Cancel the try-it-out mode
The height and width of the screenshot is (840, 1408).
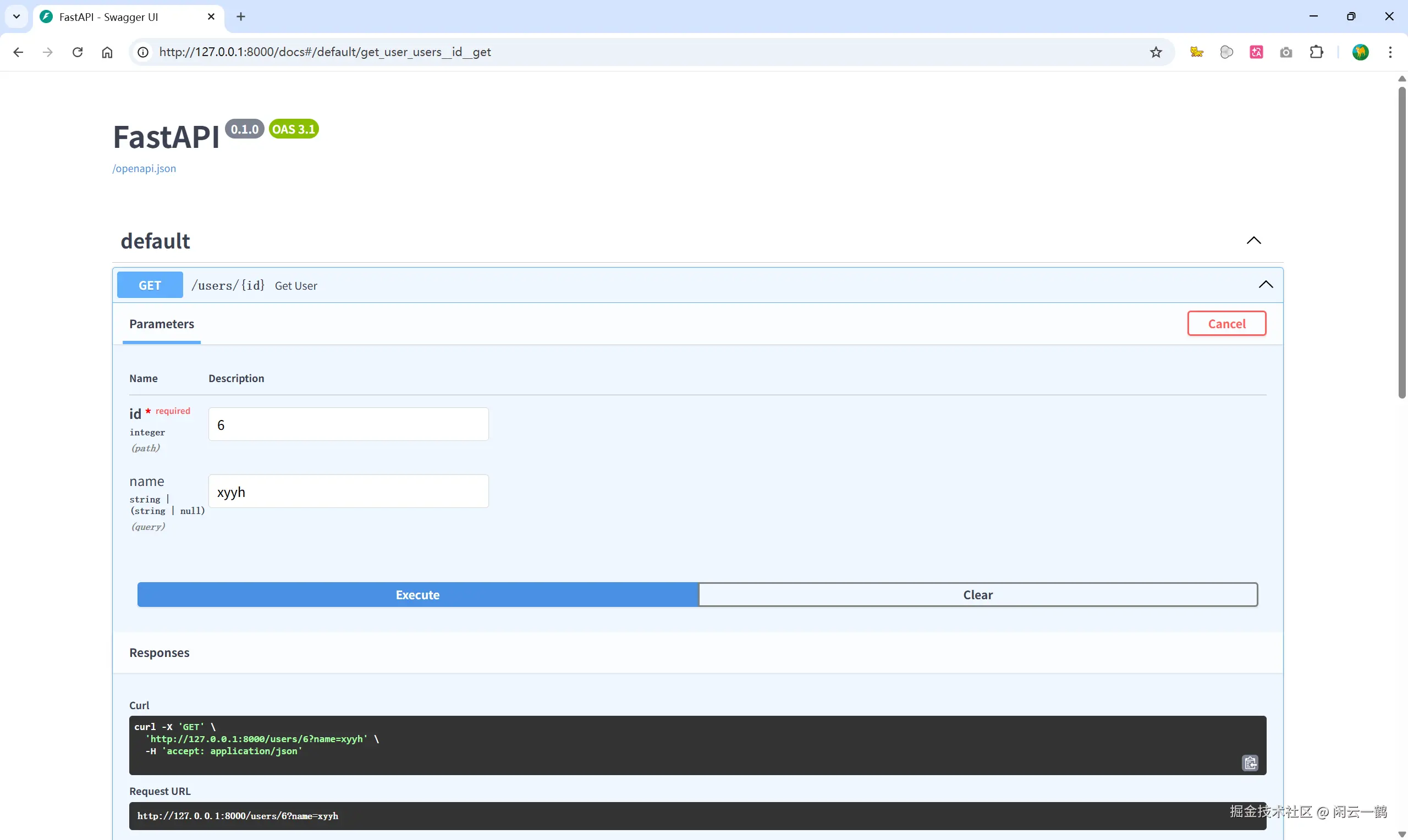pyautogui.click(x=1226, y=324)
